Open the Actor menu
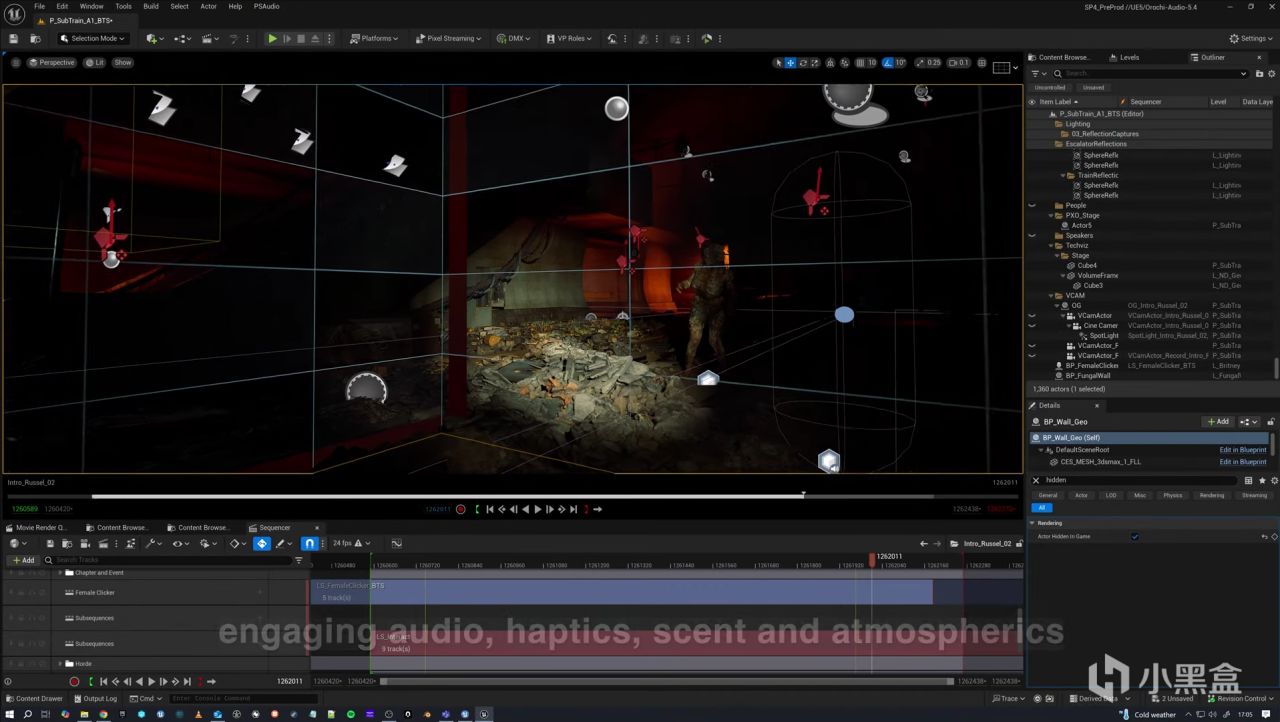 (x=208, y=6)
